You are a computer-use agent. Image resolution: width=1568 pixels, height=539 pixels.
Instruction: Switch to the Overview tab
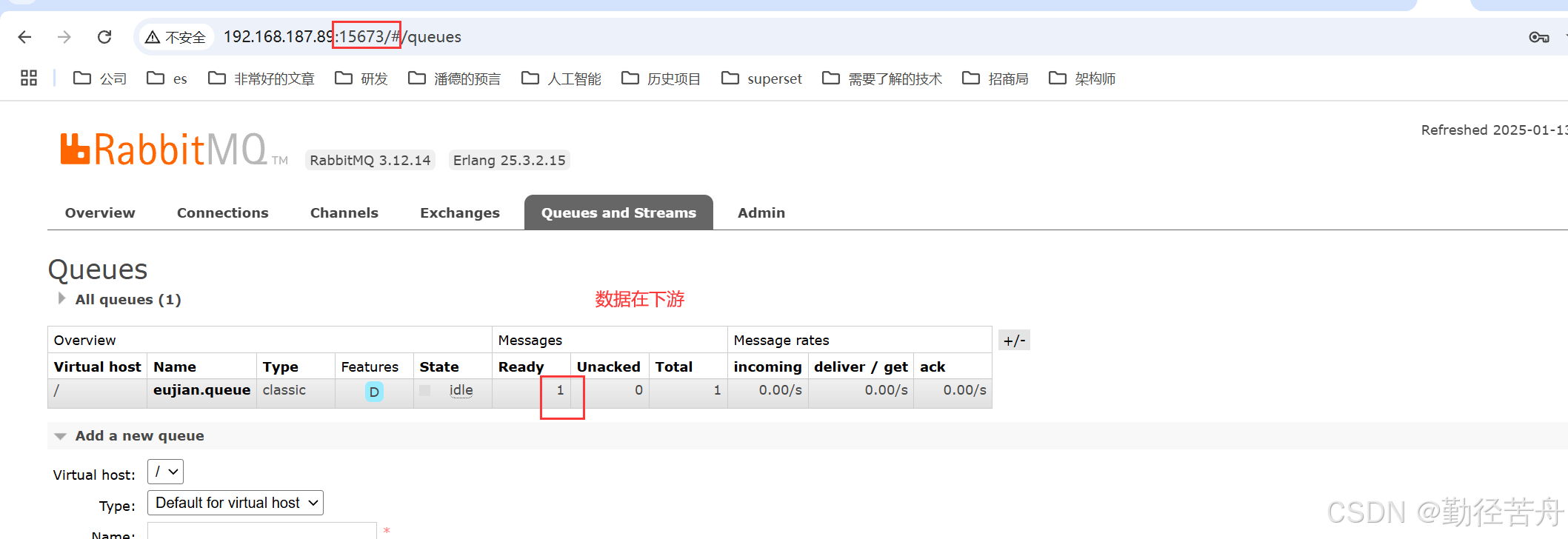tap(100, 212)
